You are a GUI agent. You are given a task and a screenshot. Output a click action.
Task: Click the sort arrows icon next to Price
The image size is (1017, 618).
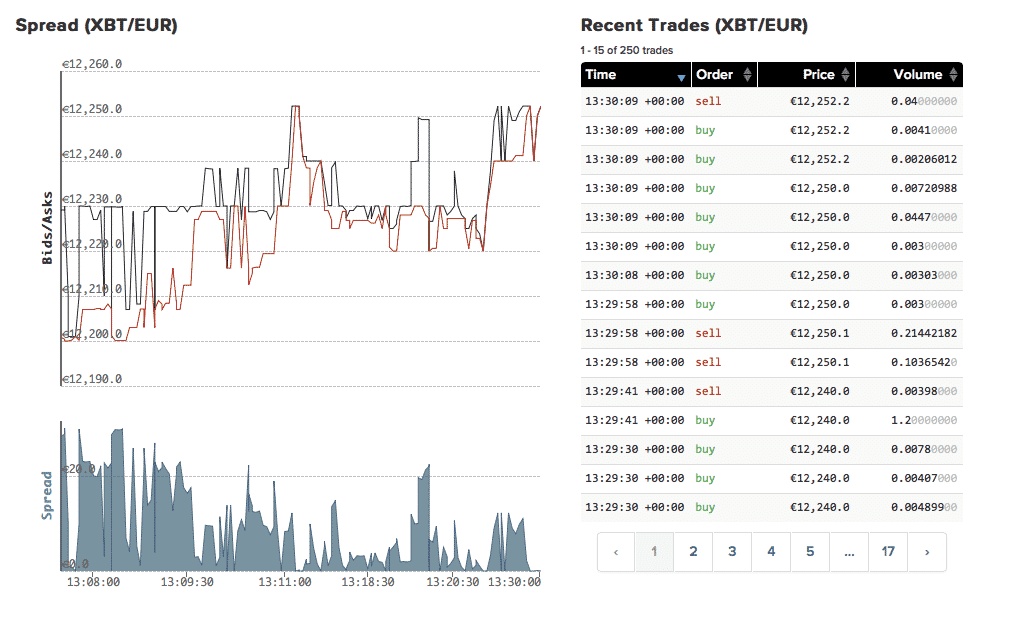coord(845,75)
